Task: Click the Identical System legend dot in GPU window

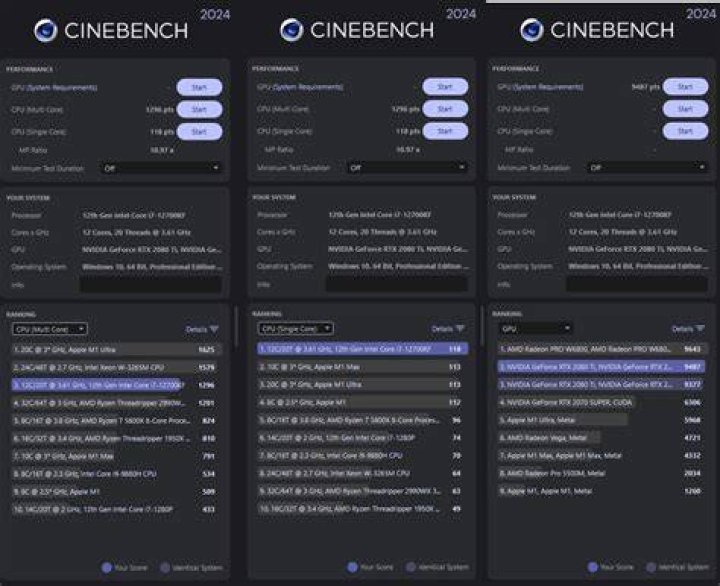Action: tap(651, 567)
